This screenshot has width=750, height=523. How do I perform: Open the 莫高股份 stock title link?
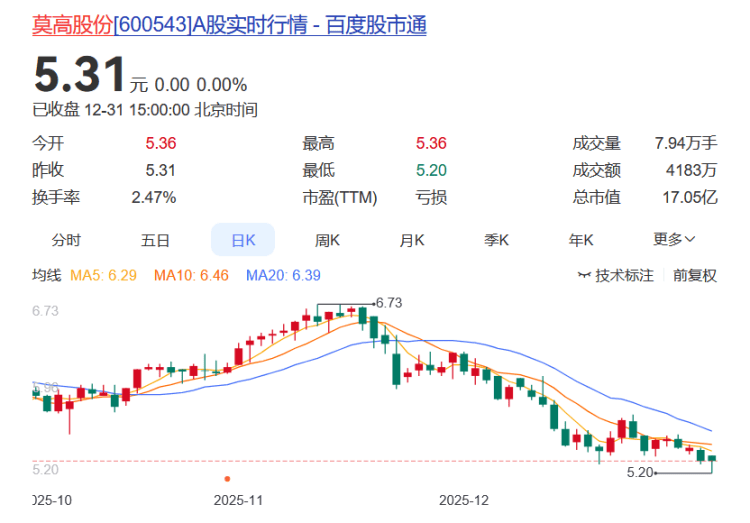(x=229, y=25)
